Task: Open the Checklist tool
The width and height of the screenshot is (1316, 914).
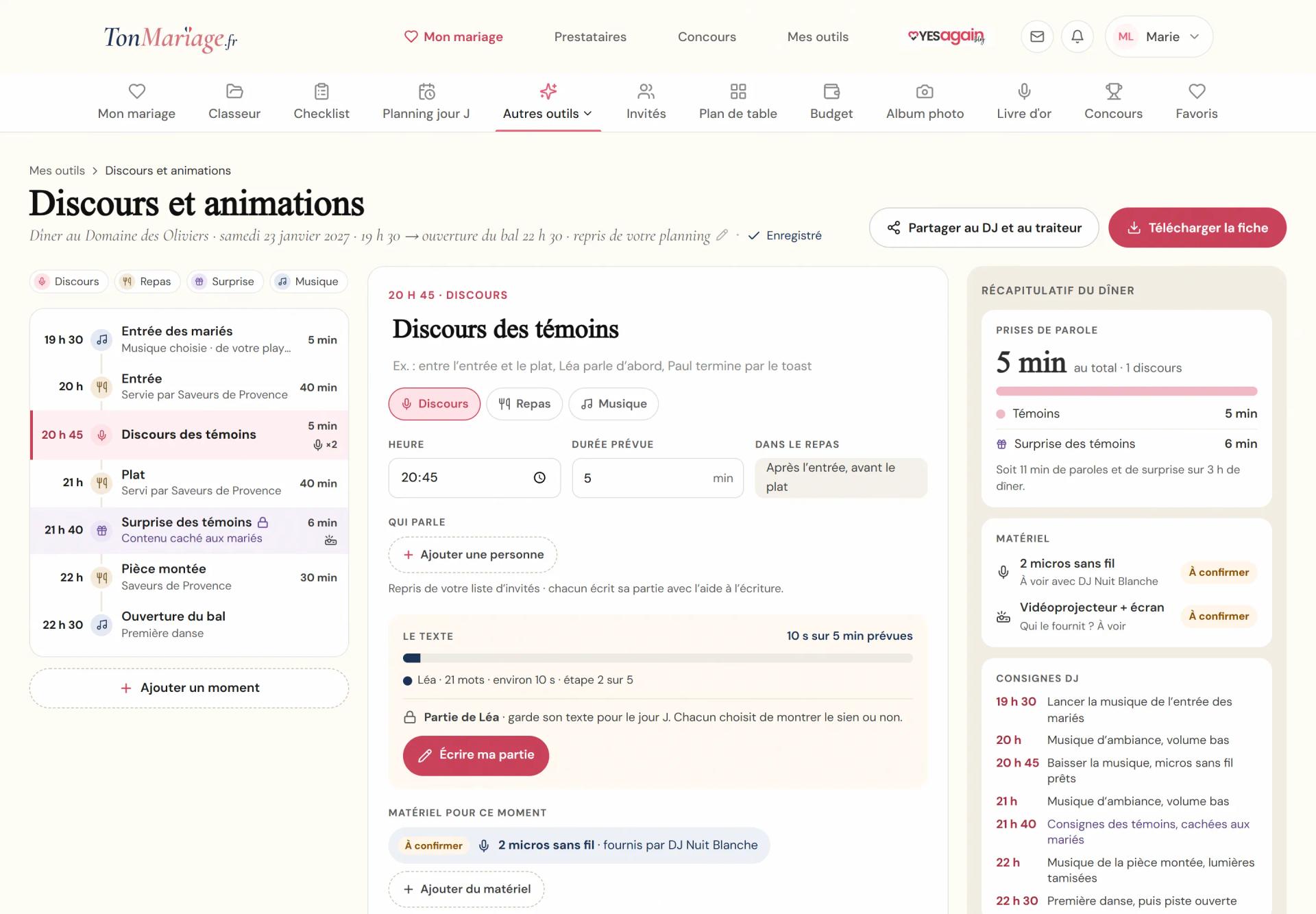Action: [x=321, y=101]
